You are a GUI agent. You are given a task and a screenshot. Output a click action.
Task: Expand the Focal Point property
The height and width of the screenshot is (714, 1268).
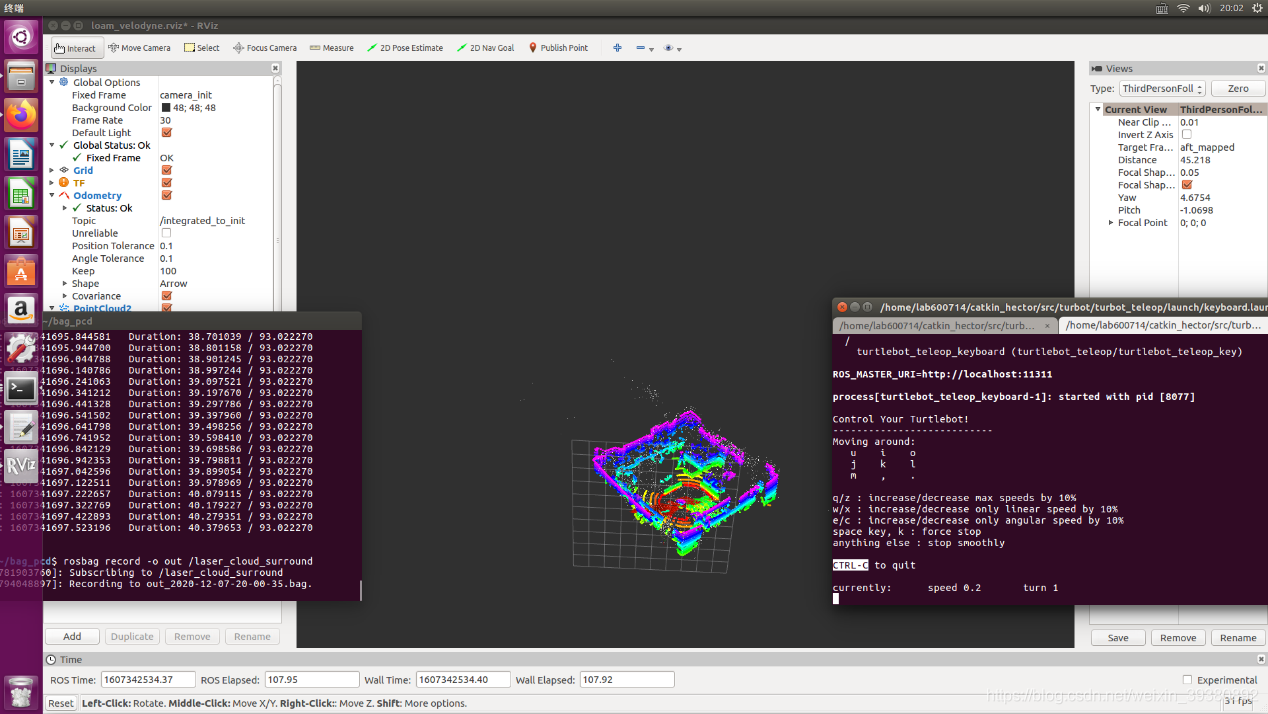pyautogui.click(x=1111, y=222)
